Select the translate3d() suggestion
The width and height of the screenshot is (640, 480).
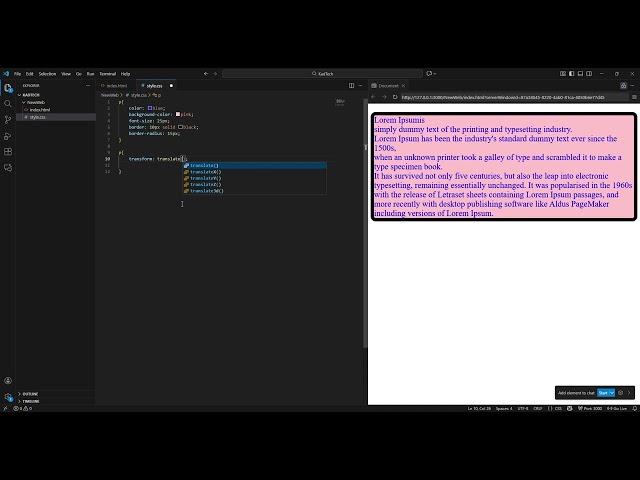(254, 191)
